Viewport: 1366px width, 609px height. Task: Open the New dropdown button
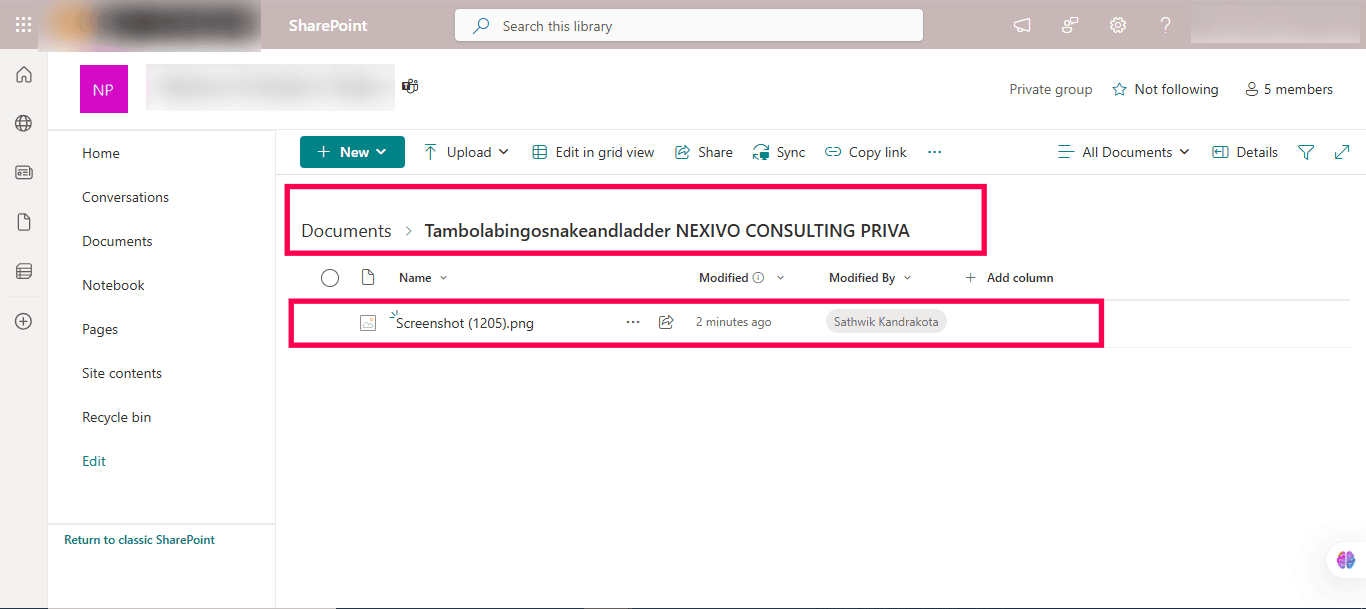pos(352,152)
